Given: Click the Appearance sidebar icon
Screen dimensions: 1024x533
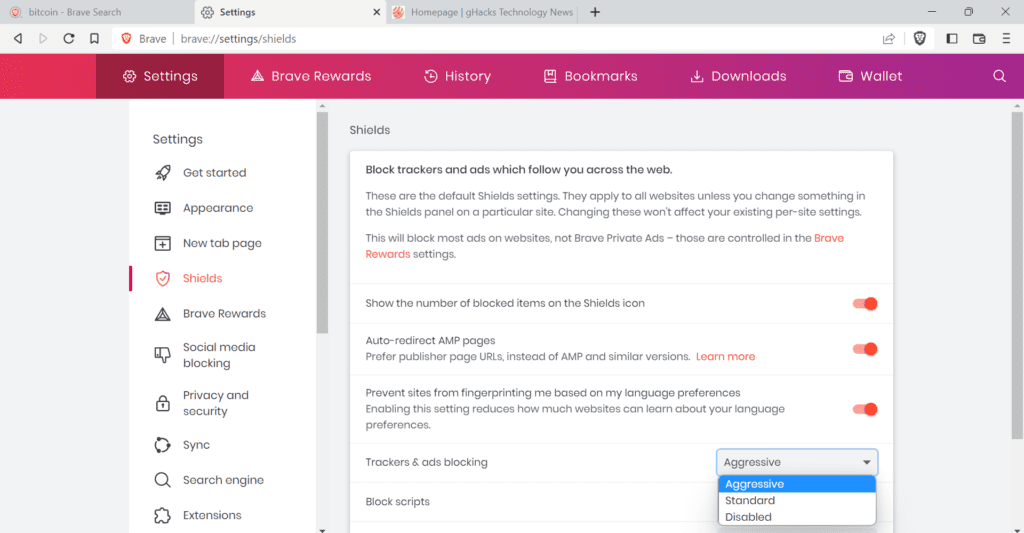Looking at the screenshot, I should coord(163,208).
